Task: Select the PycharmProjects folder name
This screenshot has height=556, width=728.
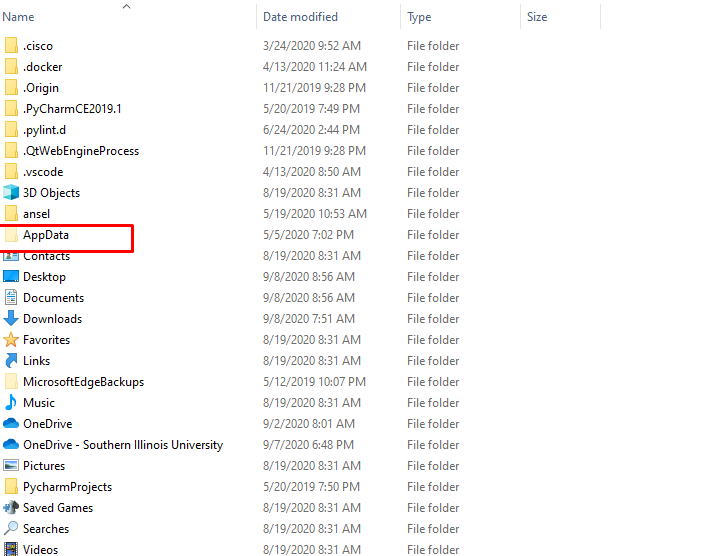Action: 68,487
